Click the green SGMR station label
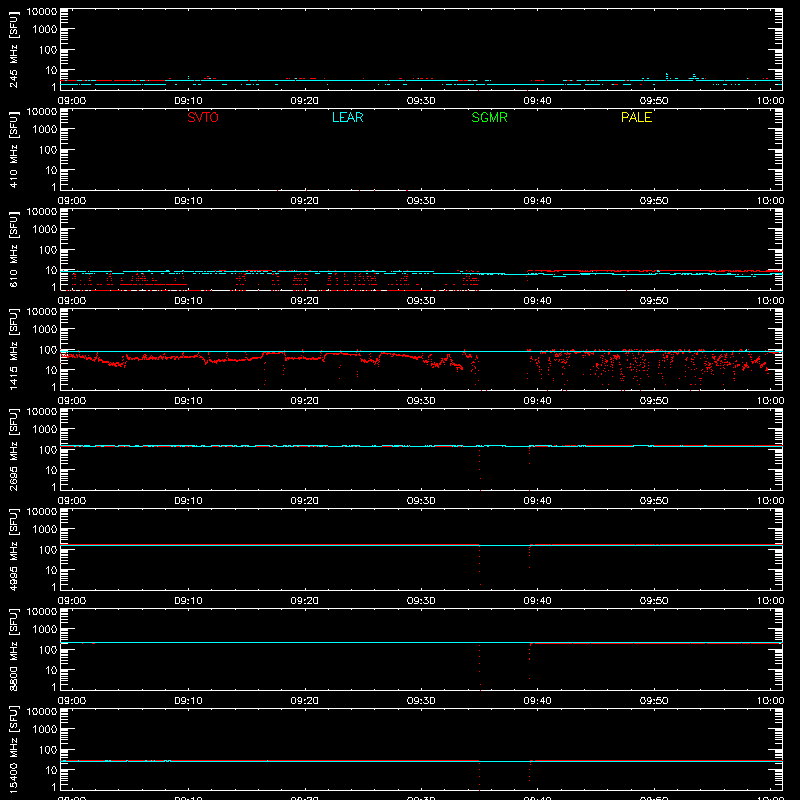Screen dimensions: 800x800 click(489, 117)
